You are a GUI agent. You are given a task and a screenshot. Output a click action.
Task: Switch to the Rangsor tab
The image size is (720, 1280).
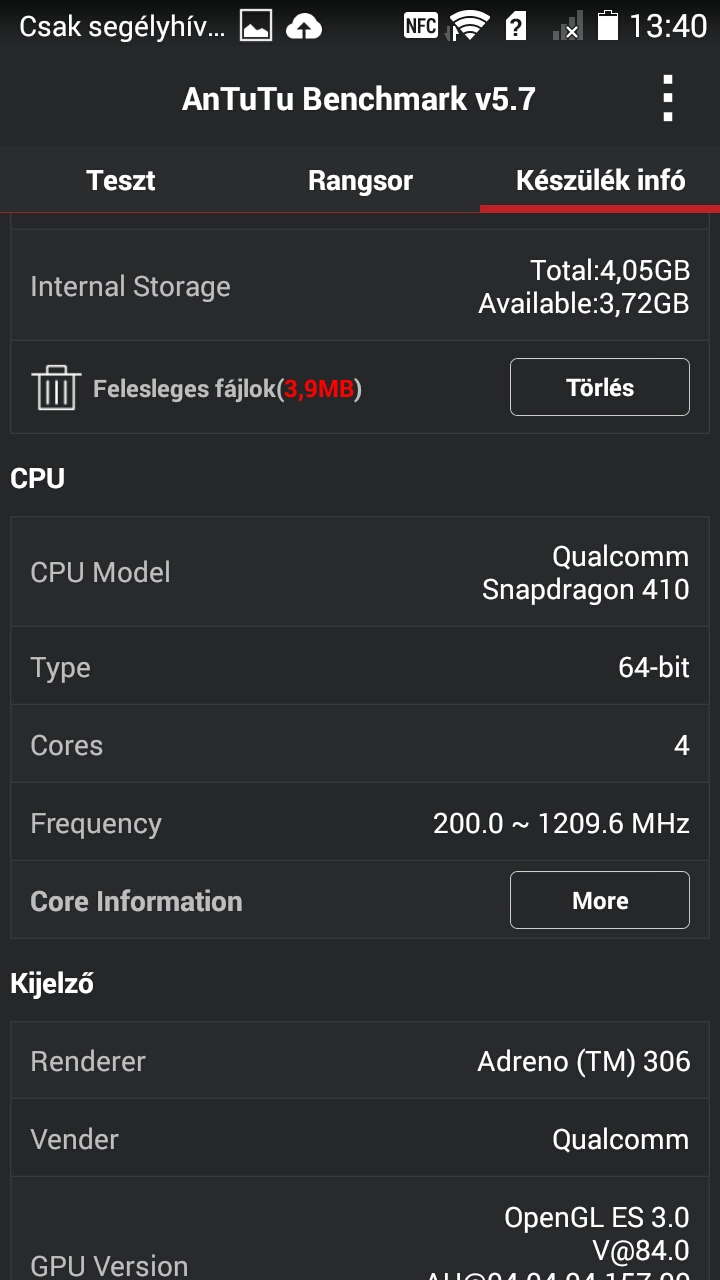click(360, 180)
